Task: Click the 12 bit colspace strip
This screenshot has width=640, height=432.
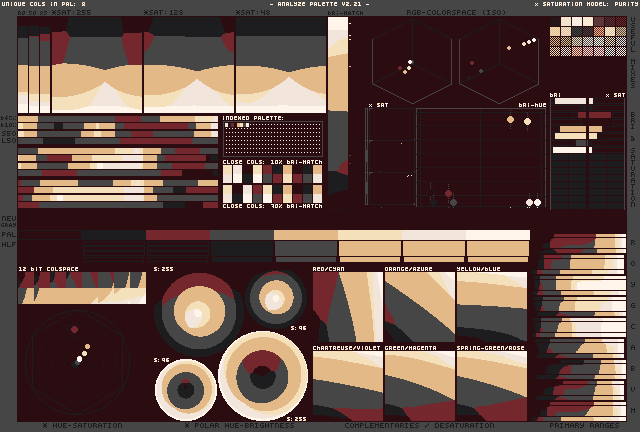Action: pyautogui.click(x=82, y=288)
